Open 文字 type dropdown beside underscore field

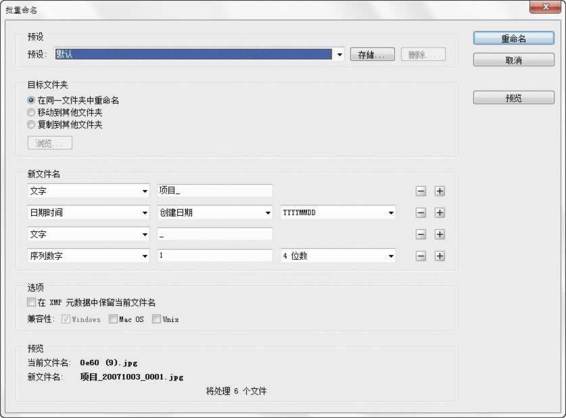(88, 234)
